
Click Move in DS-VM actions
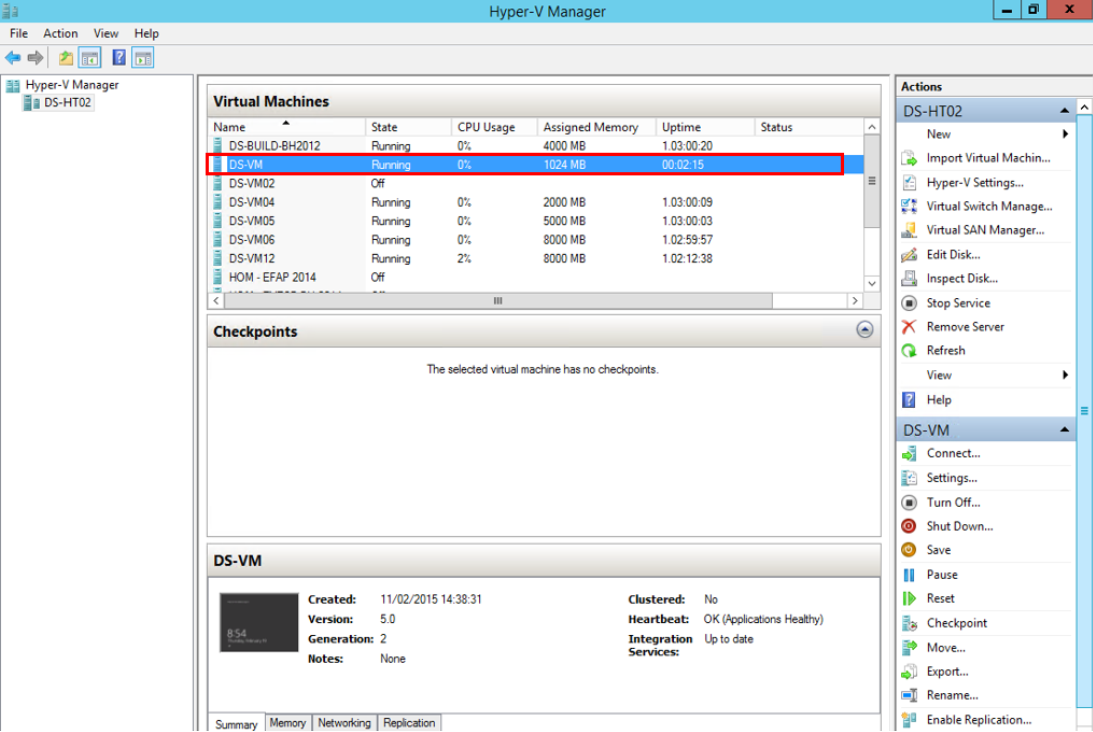click(946, 648)
